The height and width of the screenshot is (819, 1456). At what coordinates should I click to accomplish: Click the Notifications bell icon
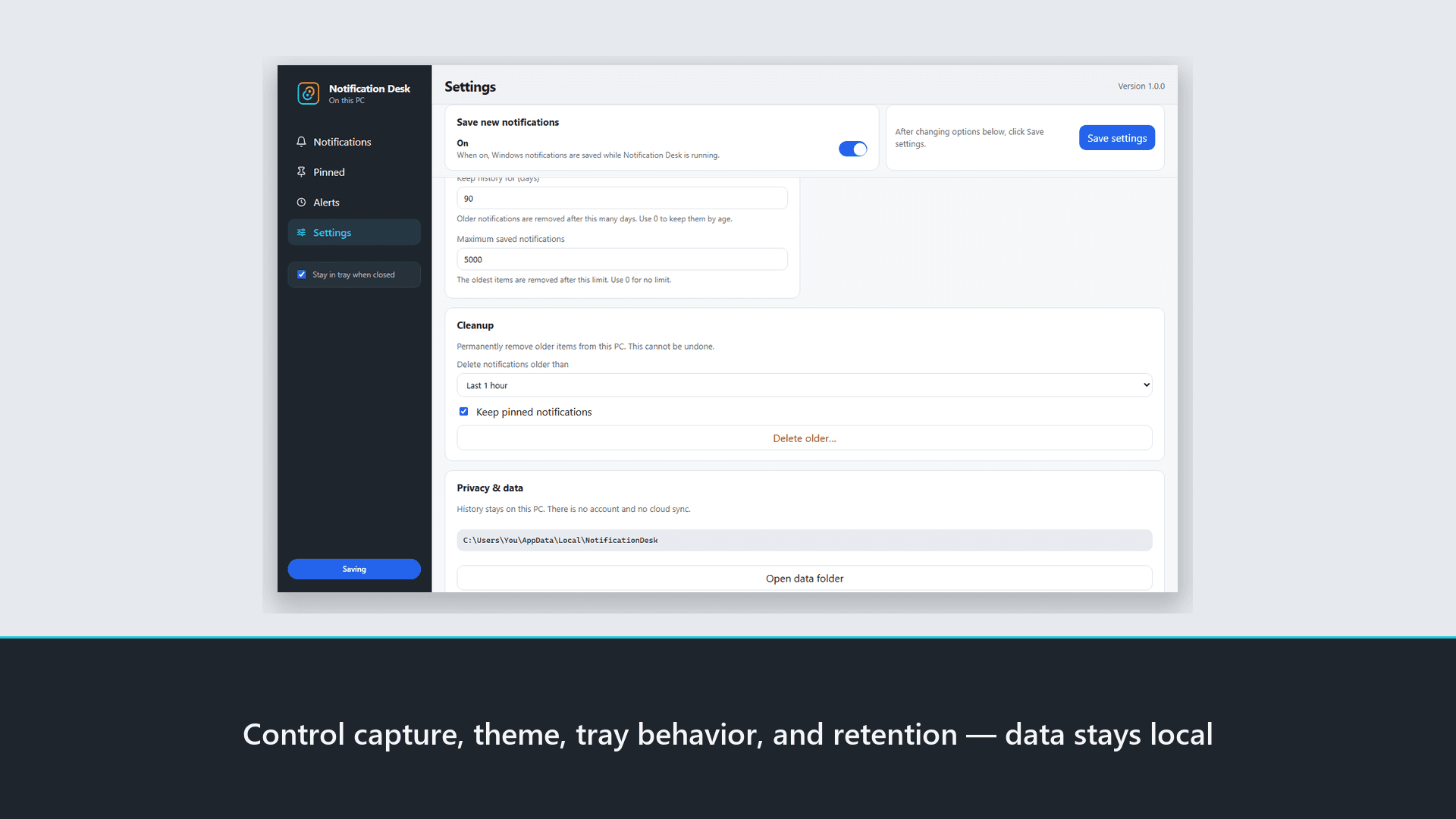coord(301,142)
